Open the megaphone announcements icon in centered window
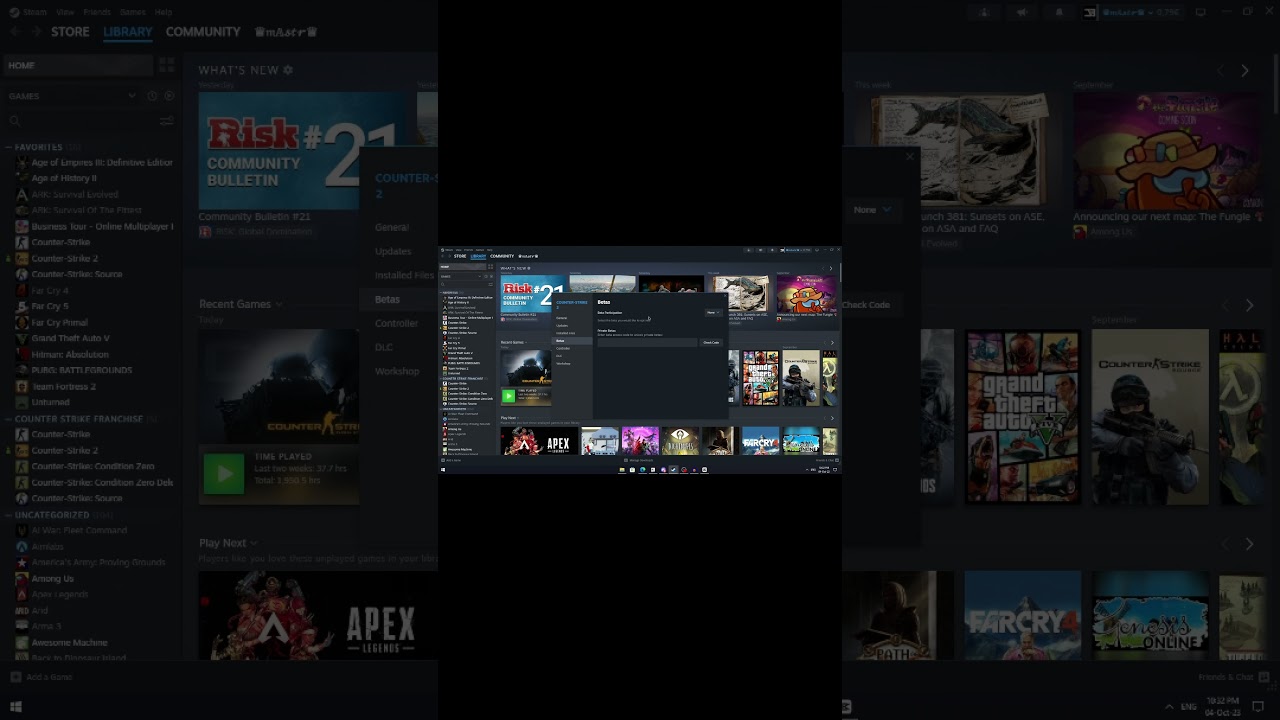 coord(759,250)
